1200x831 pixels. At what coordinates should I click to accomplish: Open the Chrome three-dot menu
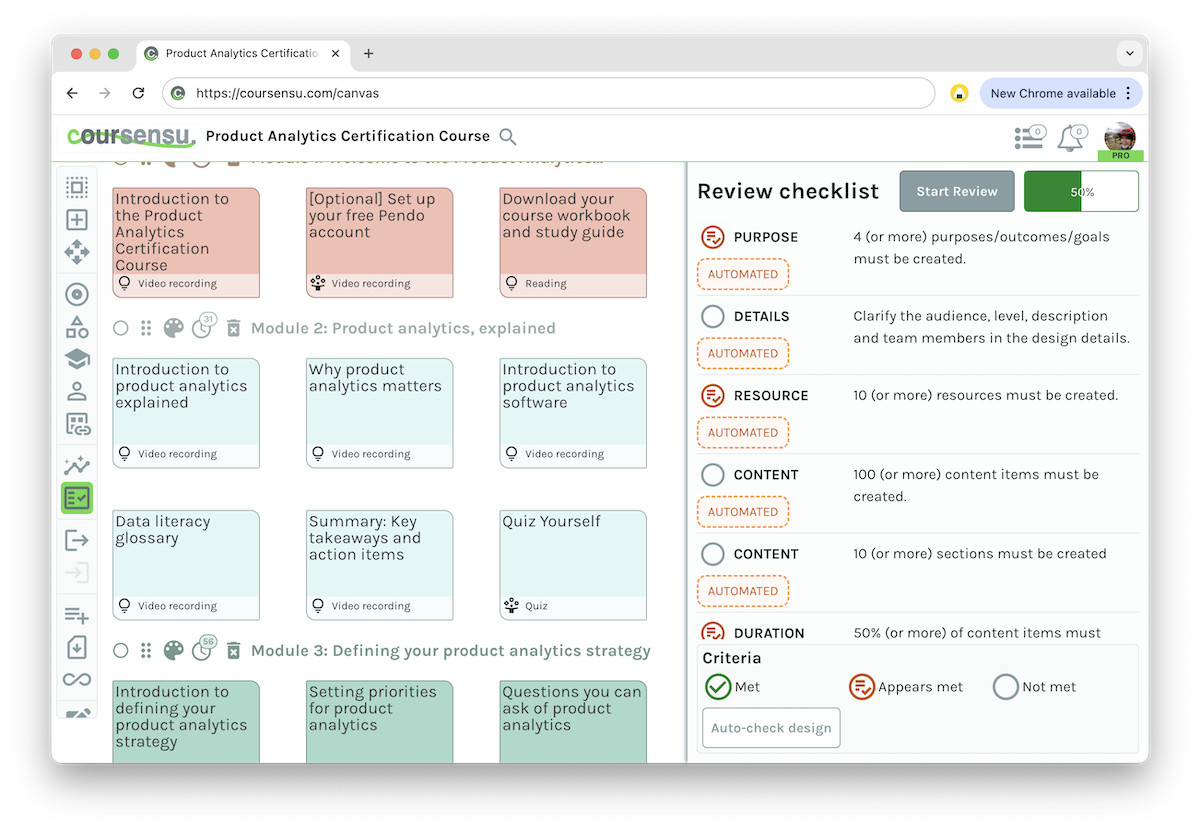pyautogui.click(x=1128, y=93)
